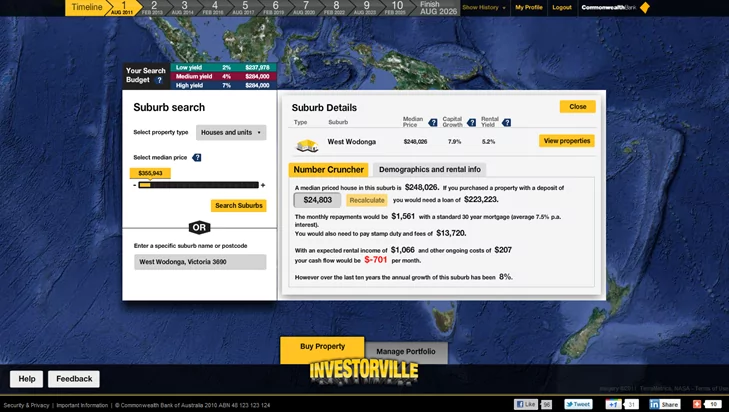The width and height of the screenshot is (729, 412).
Task: Select the Medium yield budget row
Action: [x=223, y=76]
